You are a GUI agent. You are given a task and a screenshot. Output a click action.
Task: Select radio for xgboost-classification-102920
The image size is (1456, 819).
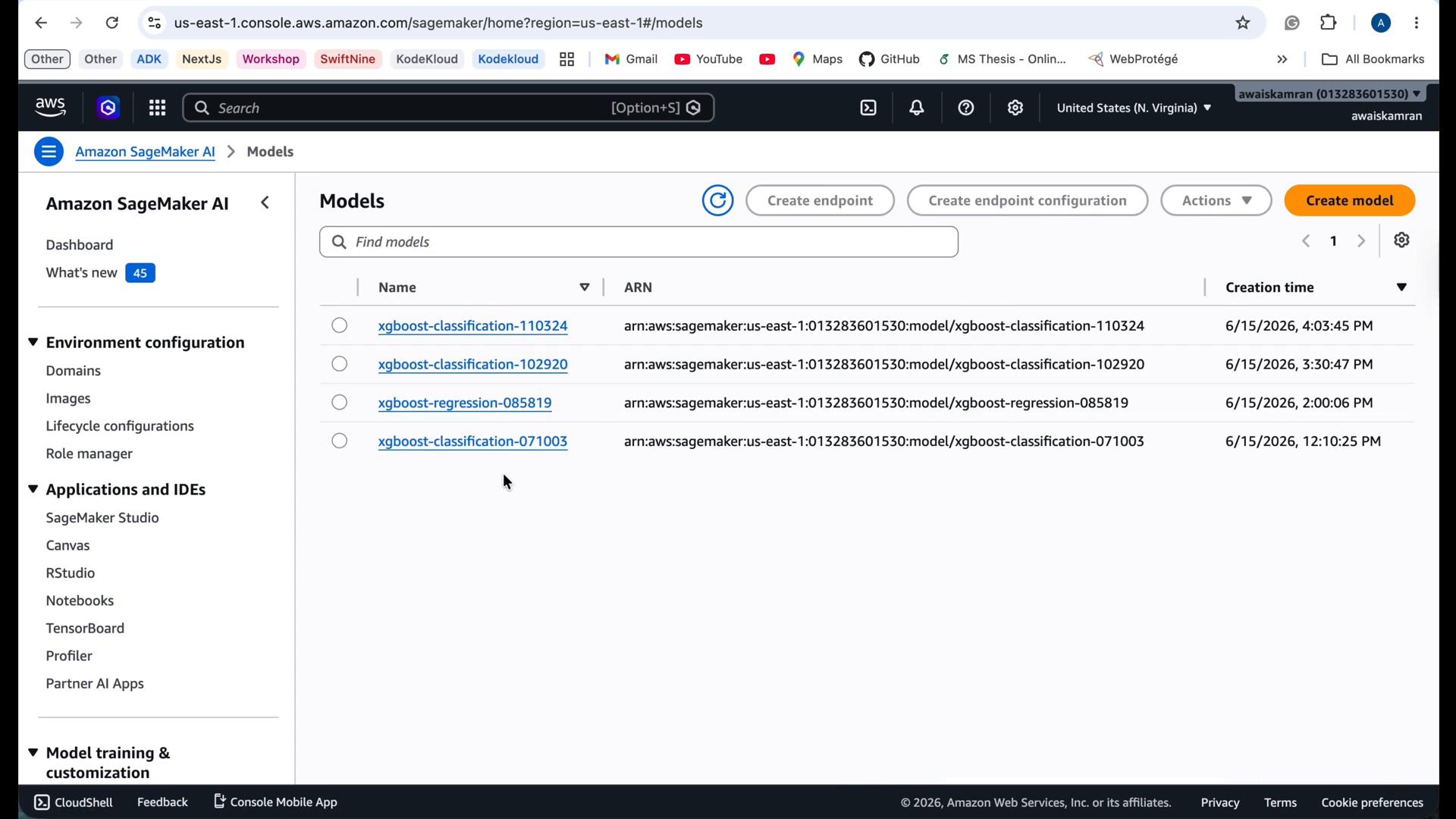[x=340, y=364]
